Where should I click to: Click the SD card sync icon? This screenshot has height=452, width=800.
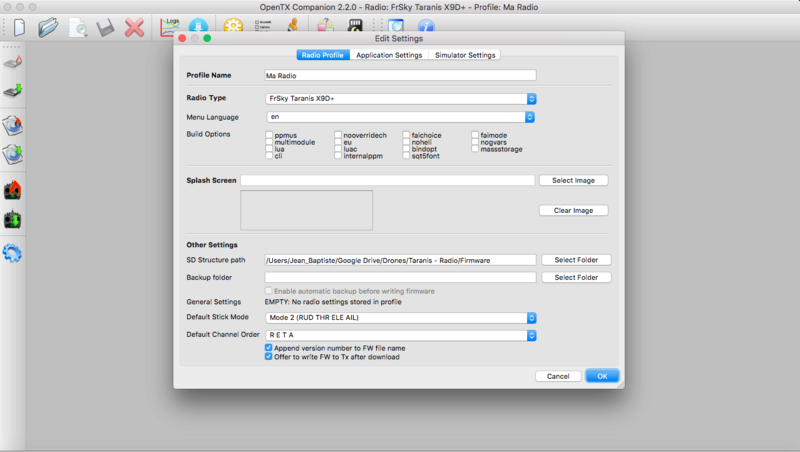pyautogui.click(x=355, y=26)
